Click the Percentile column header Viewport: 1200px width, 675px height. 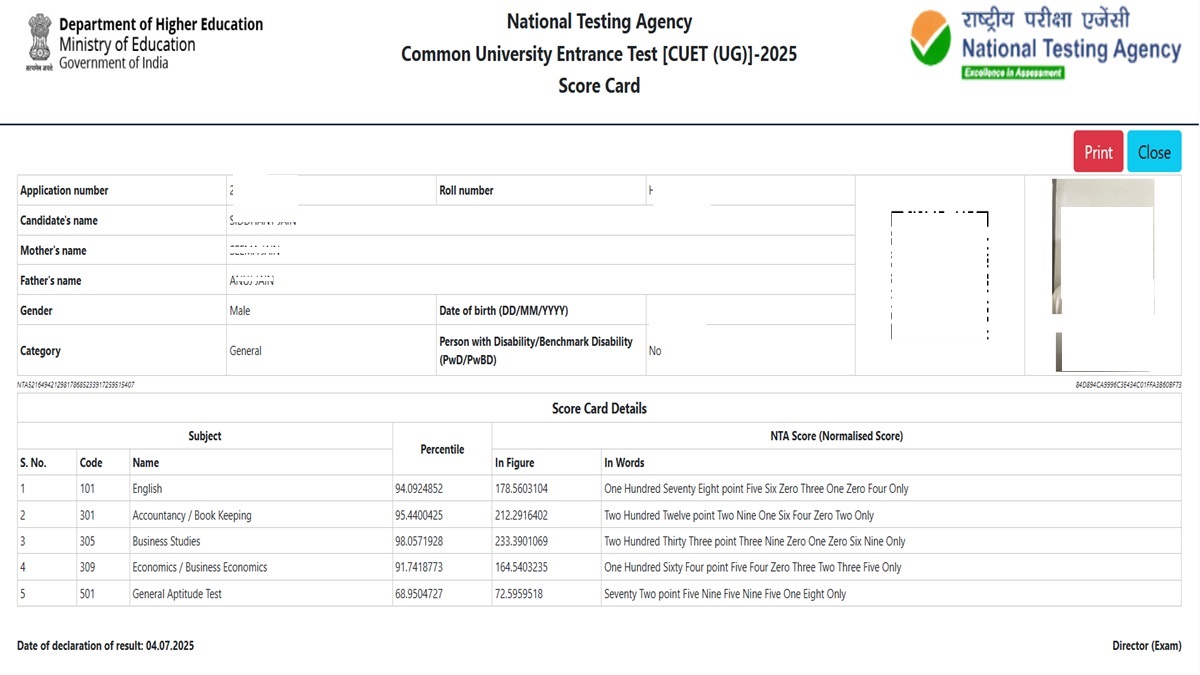pyautogui.click(x=442, y=449)
